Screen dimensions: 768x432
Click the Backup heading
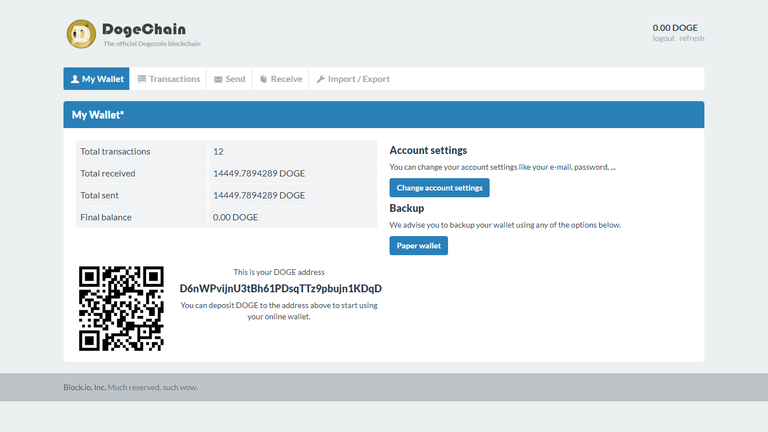407,208
